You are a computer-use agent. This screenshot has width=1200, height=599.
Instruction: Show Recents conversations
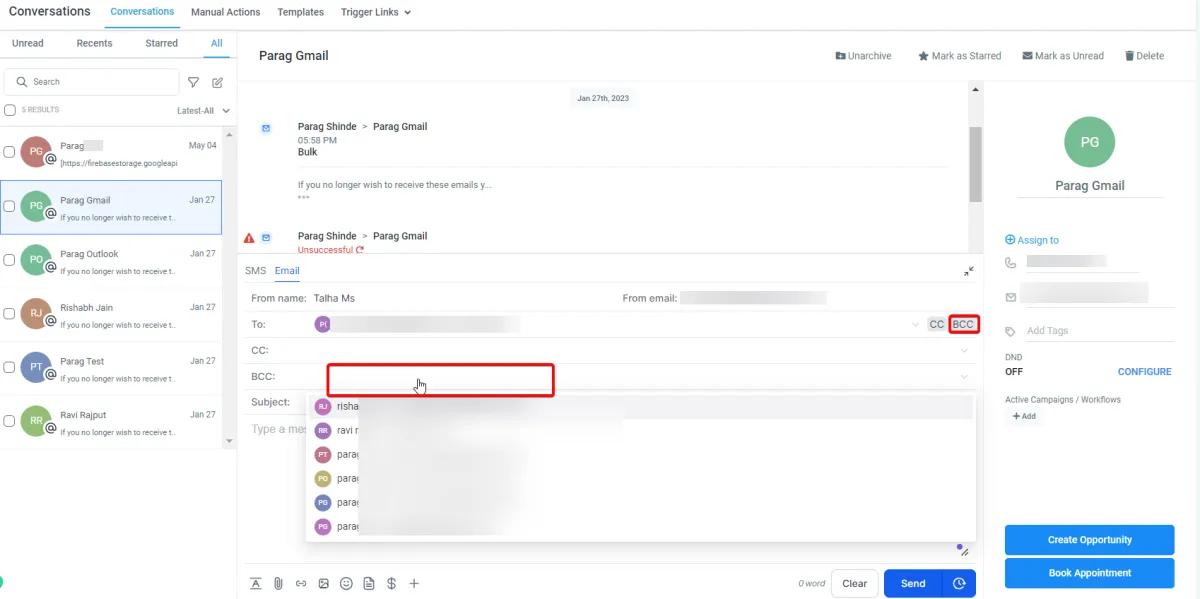[95, 43]
